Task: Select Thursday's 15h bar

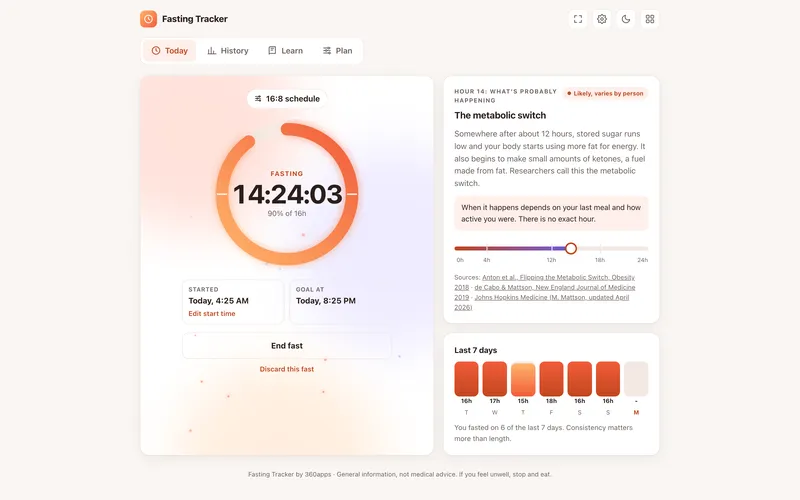Action: (523, 379)
